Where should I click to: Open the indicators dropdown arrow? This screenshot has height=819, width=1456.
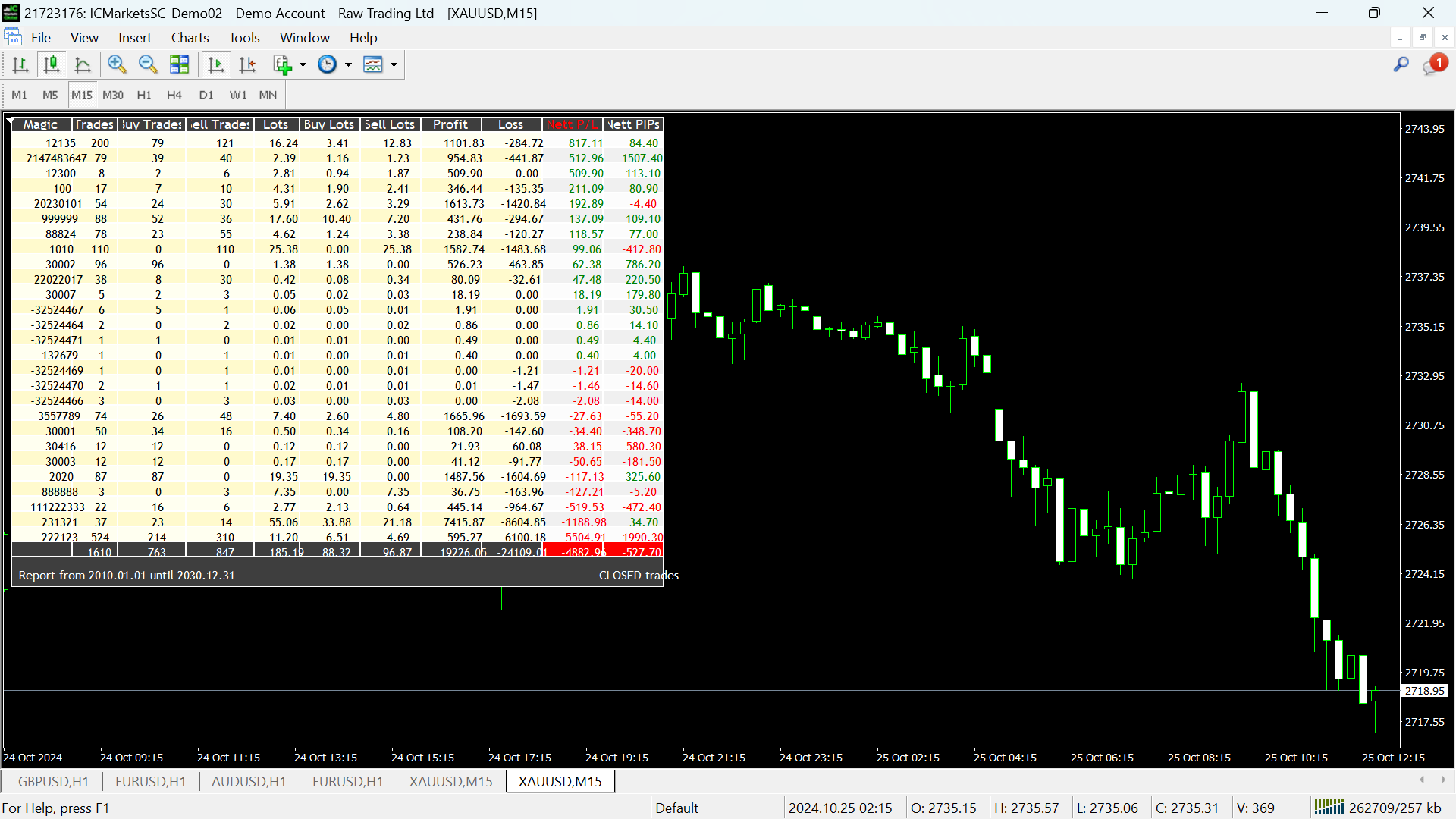click(394, 64)
